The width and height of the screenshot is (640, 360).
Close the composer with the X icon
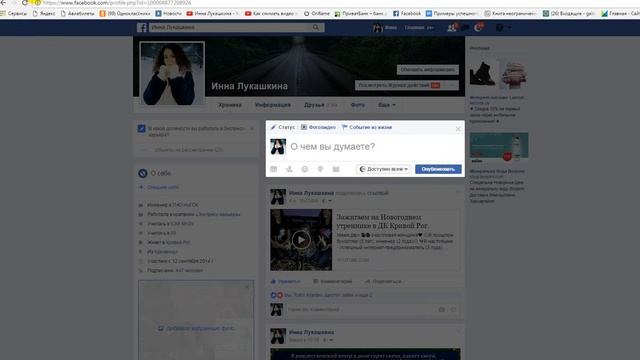coord(458,129)
